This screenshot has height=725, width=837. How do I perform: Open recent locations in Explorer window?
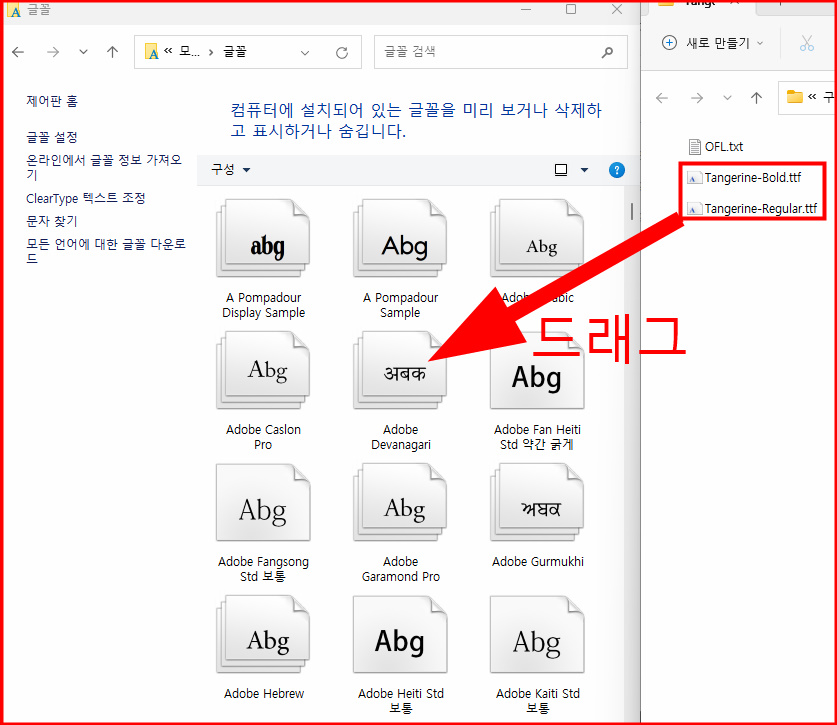coord(727,98)
